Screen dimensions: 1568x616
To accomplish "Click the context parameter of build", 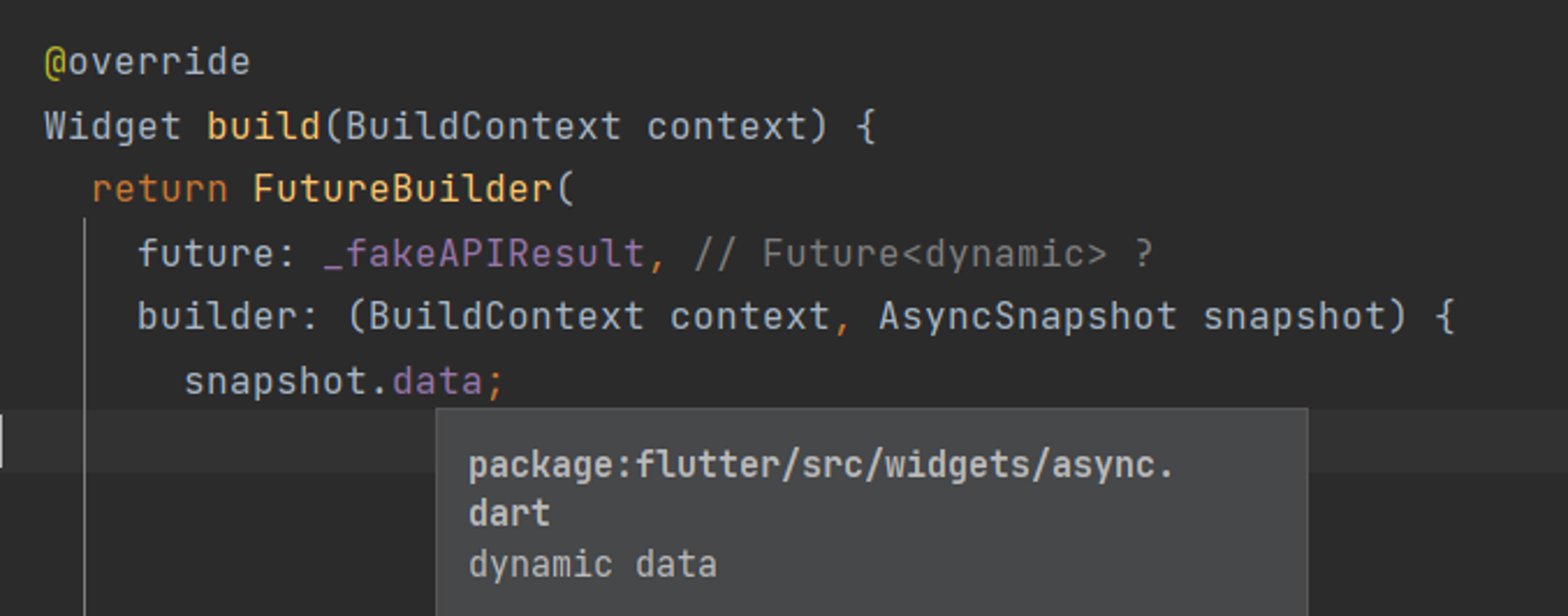I will point(726,126).
